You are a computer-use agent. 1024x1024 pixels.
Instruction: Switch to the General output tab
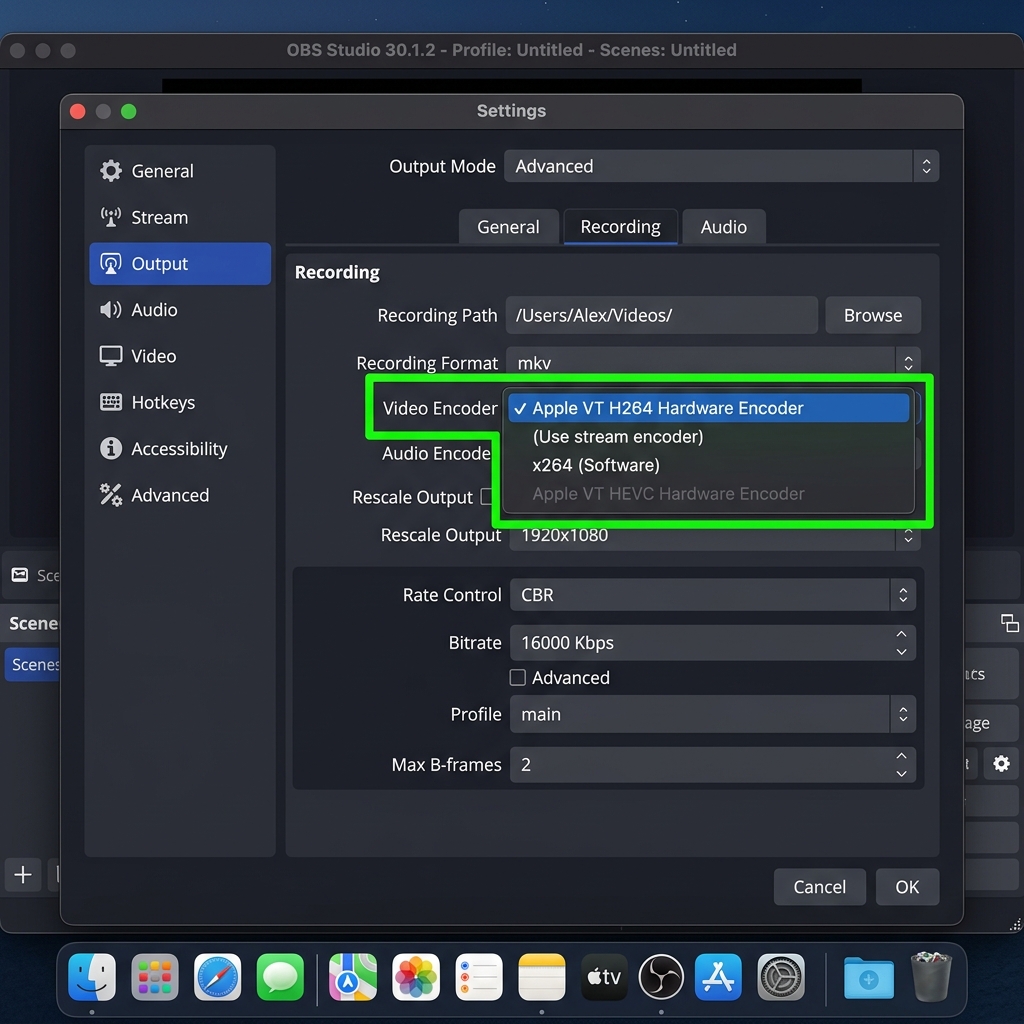click(509, 227)
